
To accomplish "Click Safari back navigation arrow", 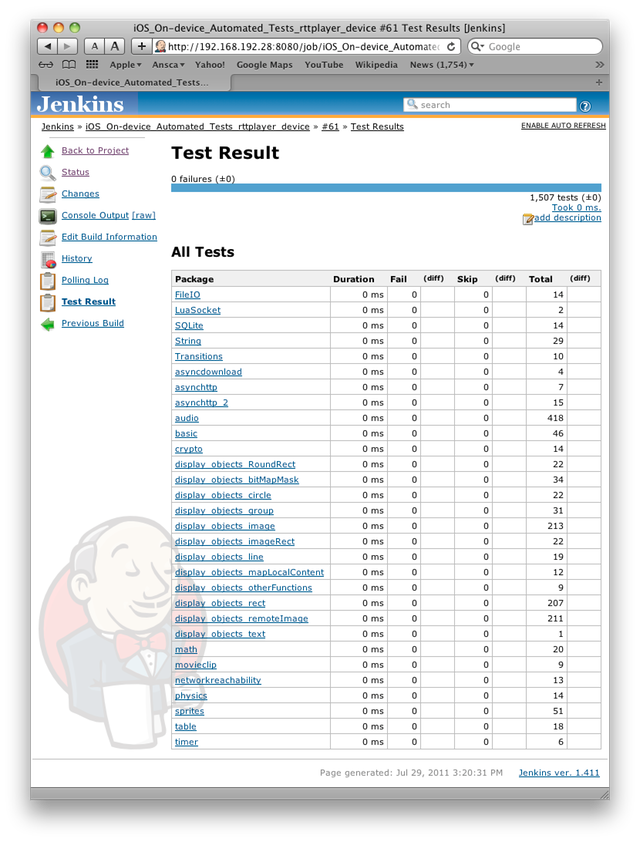I will tap(47, 47).
